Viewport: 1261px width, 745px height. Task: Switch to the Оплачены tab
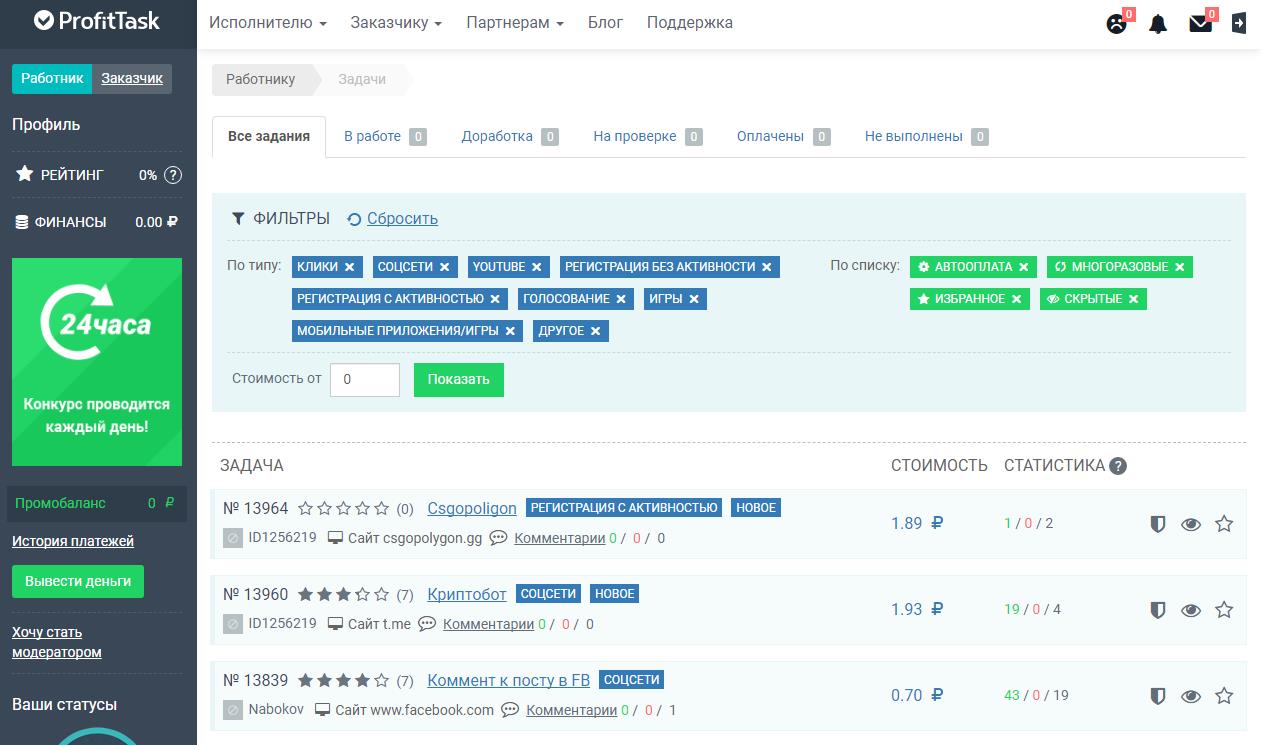(x=784, y=137)
